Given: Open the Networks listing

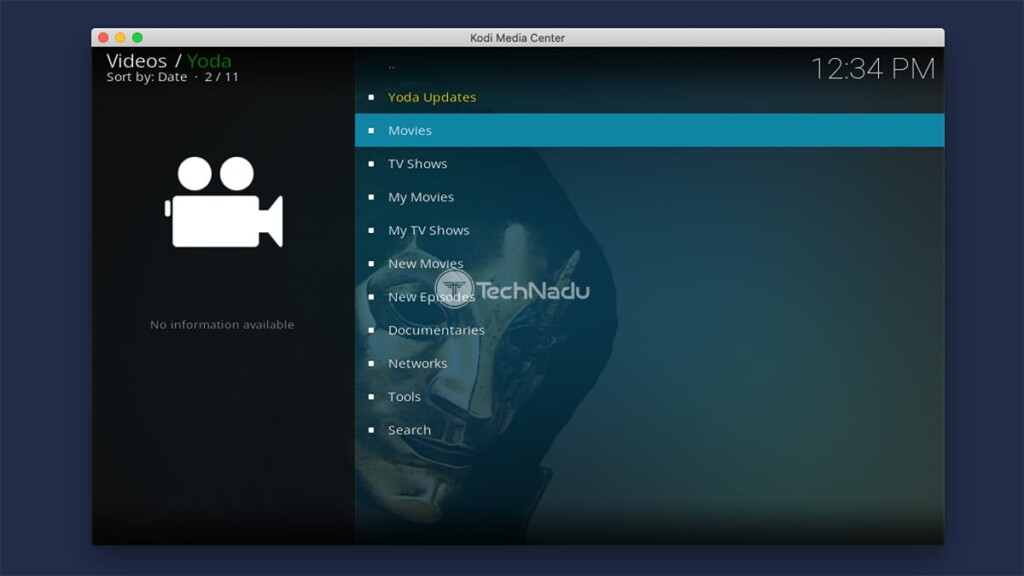Looking at the screenshot, I should point(649,364).
